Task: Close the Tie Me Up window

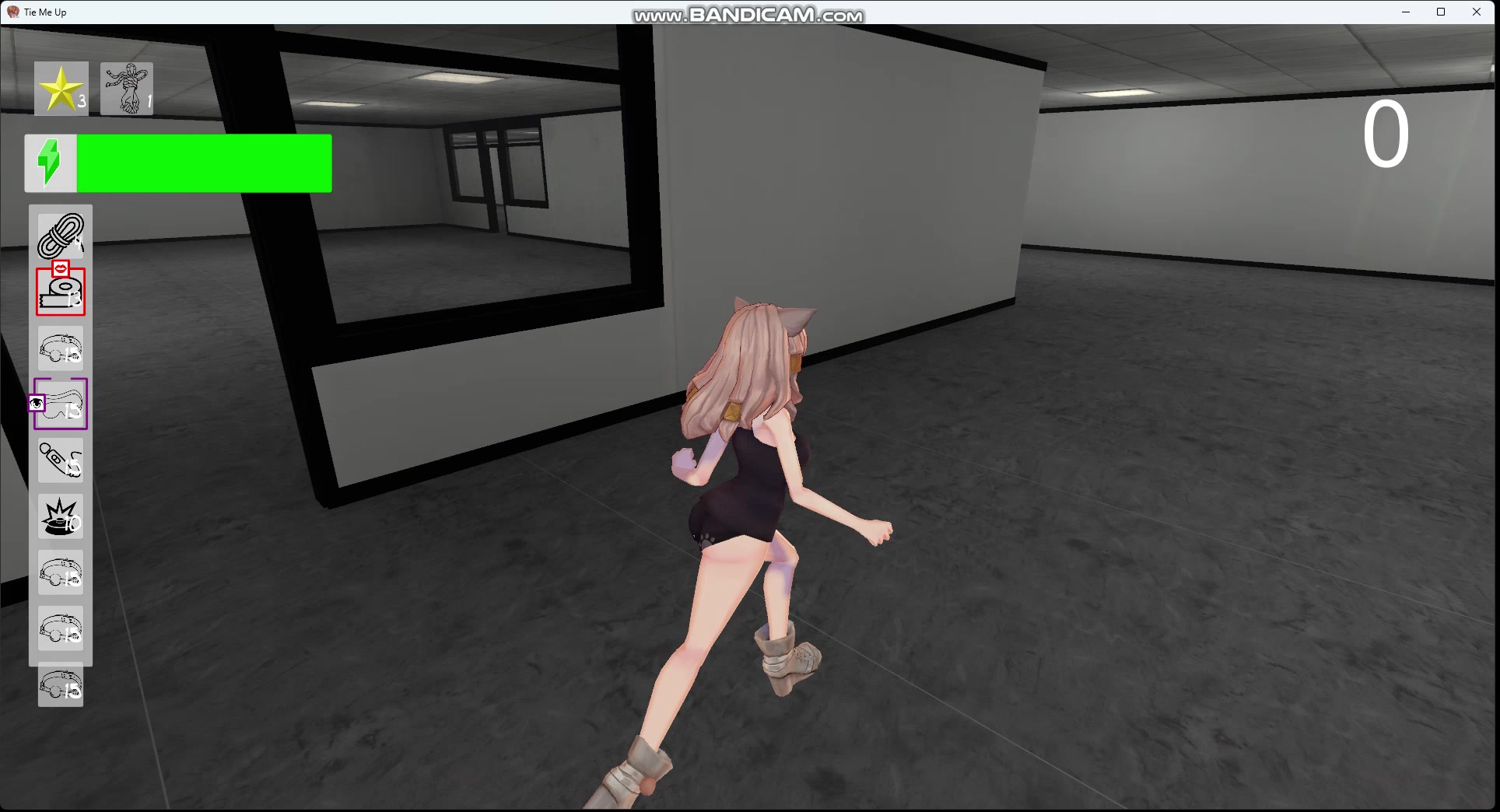Action: click(x=1477, y=12)
